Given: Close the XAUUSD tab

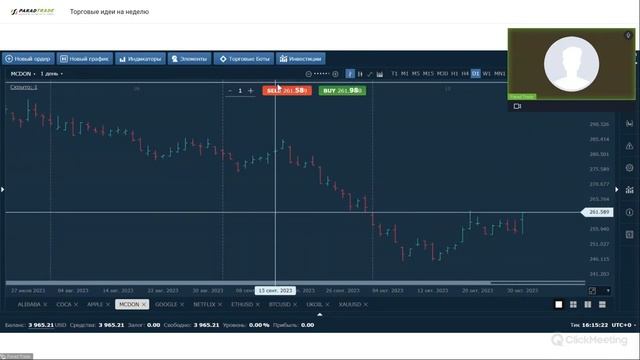Looking at the screenshot, I should click(x=366, y=304).
